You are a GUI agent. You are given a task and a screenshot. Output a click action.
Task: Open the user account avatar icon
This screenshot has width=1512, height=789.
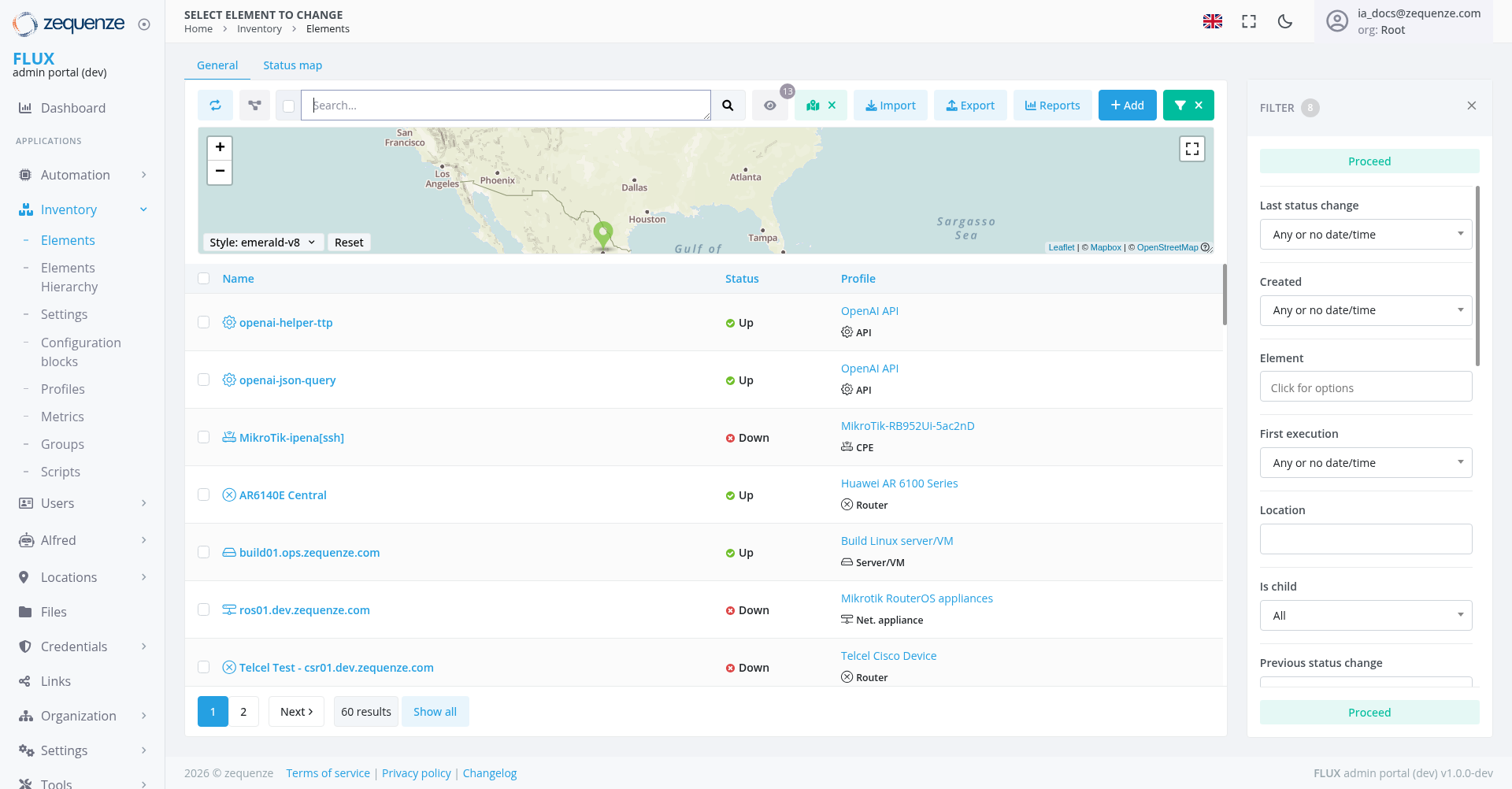pos(1337,21)
